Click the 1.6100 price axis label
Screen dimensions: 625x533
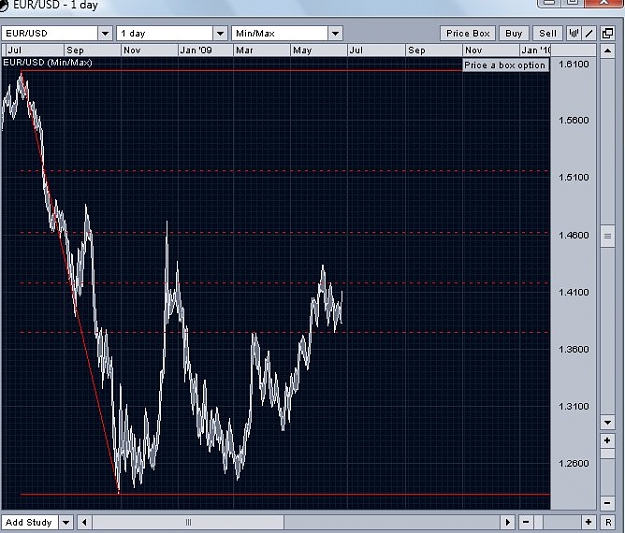(x=574, y=64)
